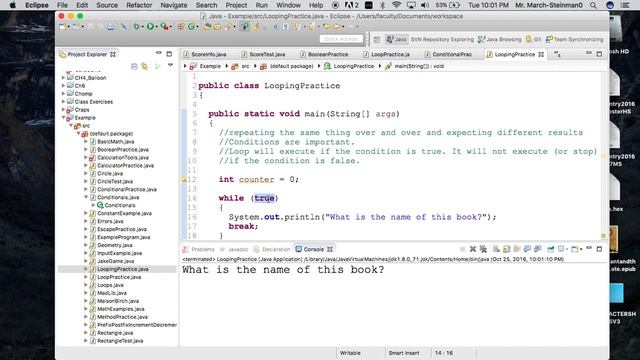
Task: Minimize the Project Explorer view
Action: pyautogui.click(x=158, y=53)
